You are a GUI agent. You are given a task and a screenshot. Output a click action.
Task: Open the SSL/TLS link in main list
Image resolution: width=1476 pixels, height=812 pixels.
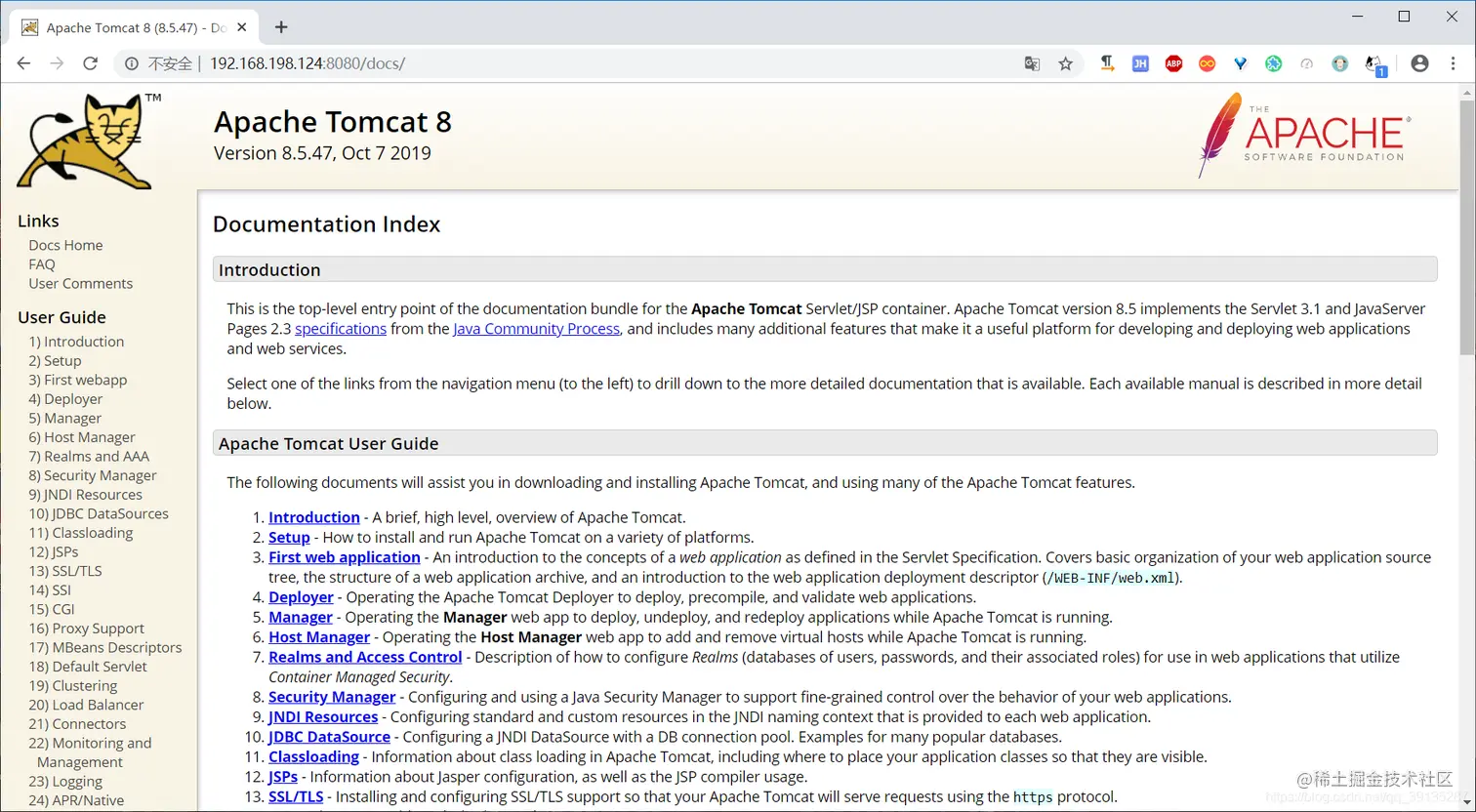point(296,796)
